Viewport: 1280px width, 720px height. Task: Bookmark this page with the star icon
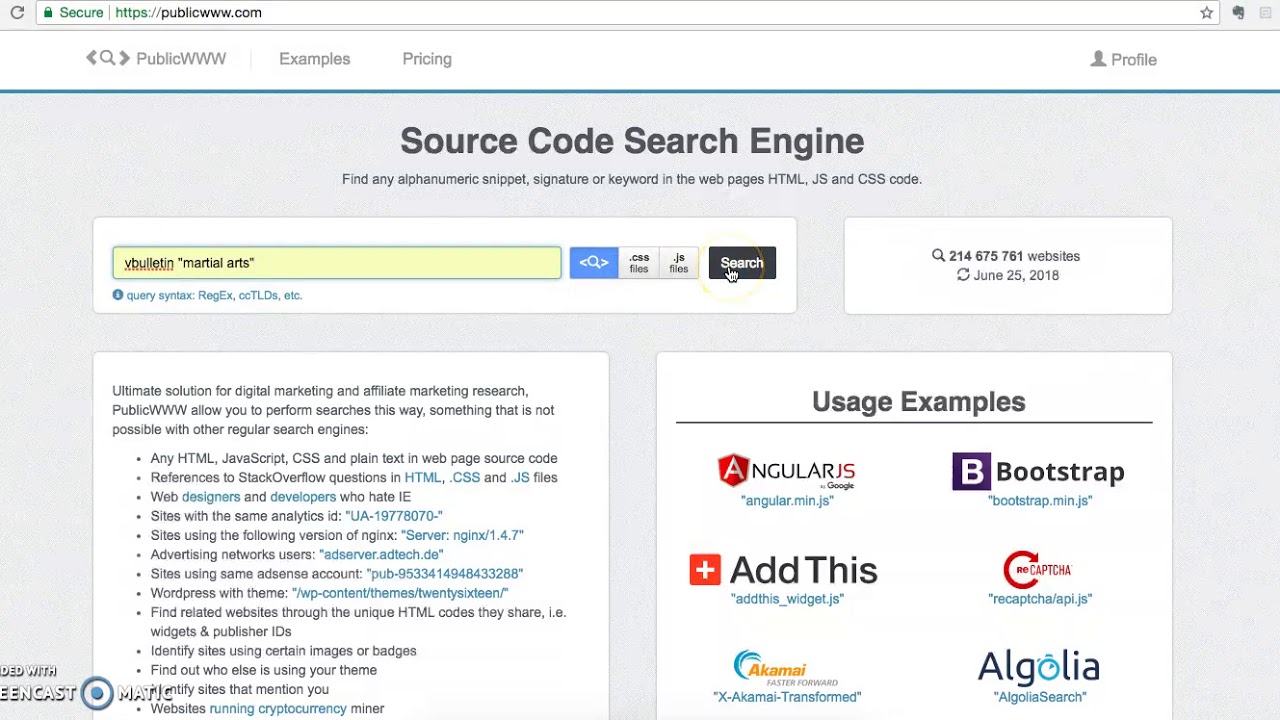[x=1206, y=13]
